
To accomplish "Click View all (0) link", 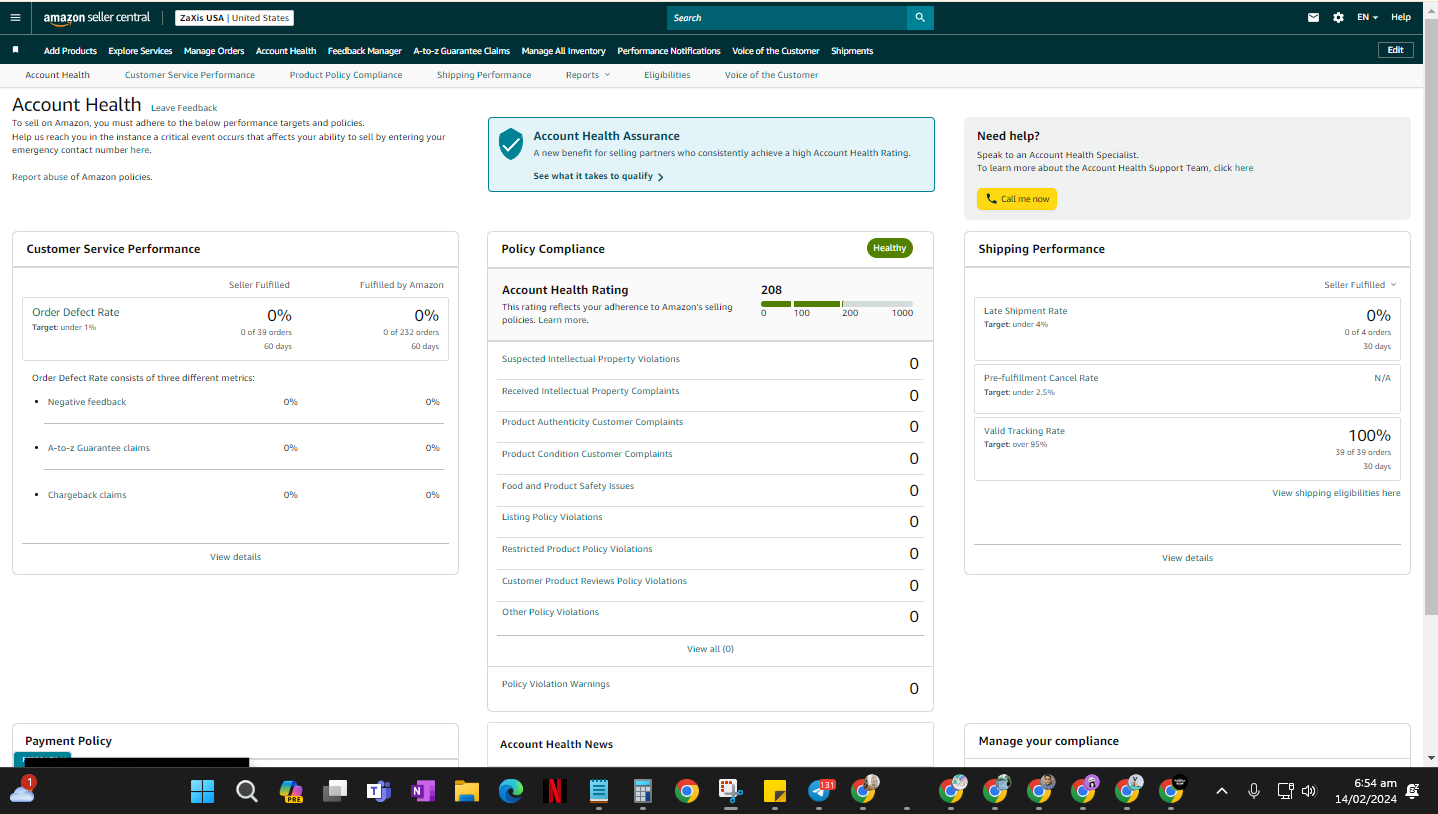I will (x=710, y=649).
